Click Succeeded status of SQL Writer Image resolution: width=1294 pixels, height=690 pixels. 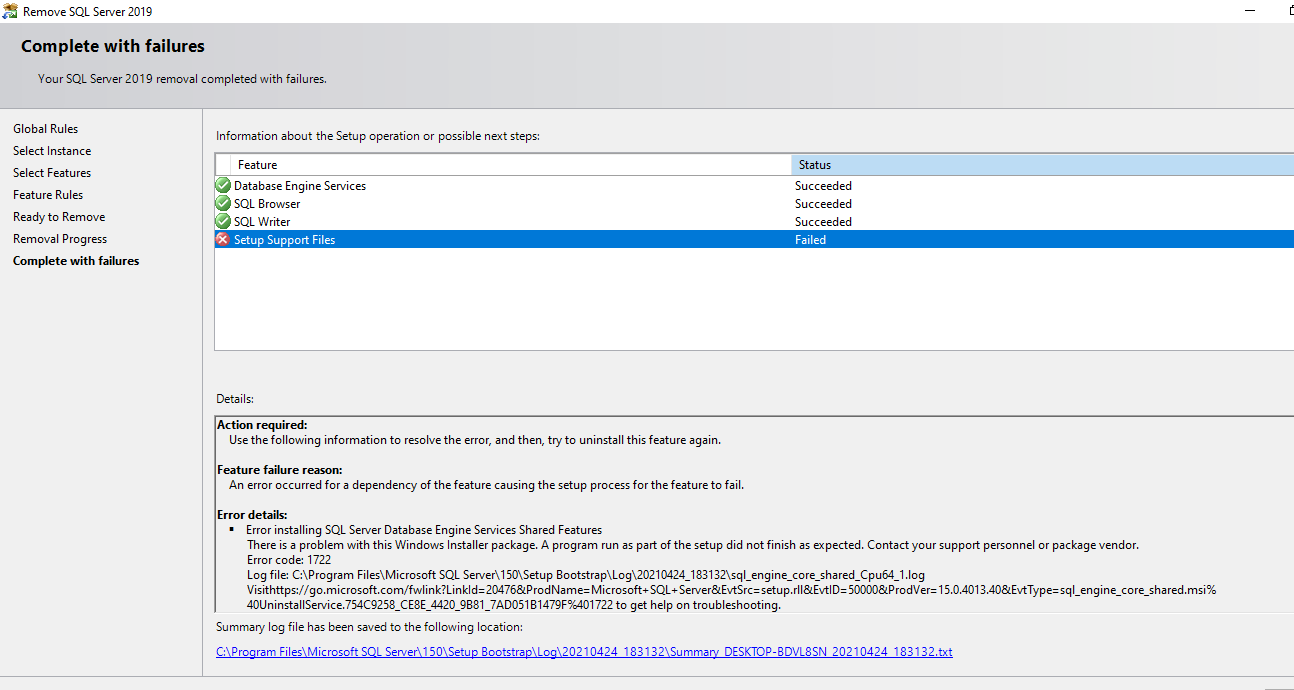(823, 221)
